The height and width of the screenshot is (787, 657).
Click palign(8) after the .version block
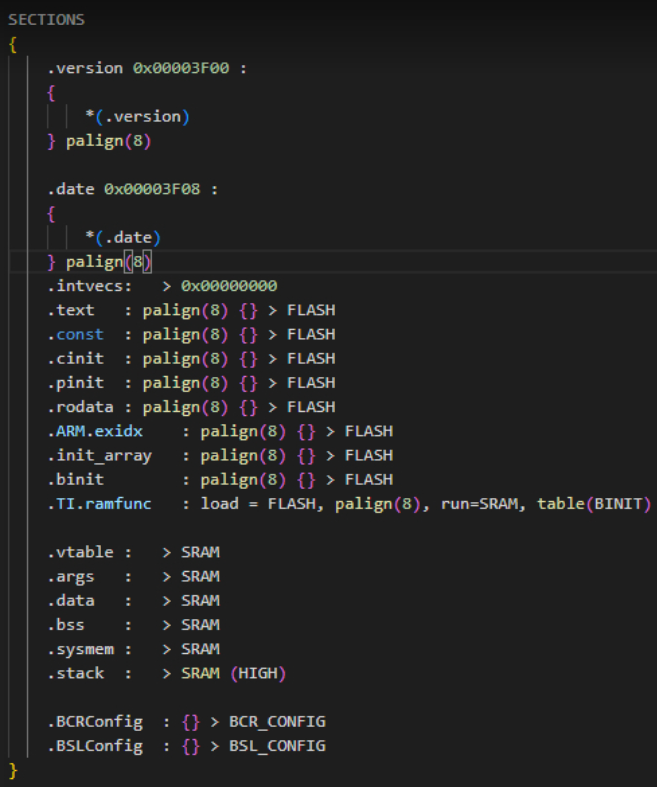pos(108,141)
